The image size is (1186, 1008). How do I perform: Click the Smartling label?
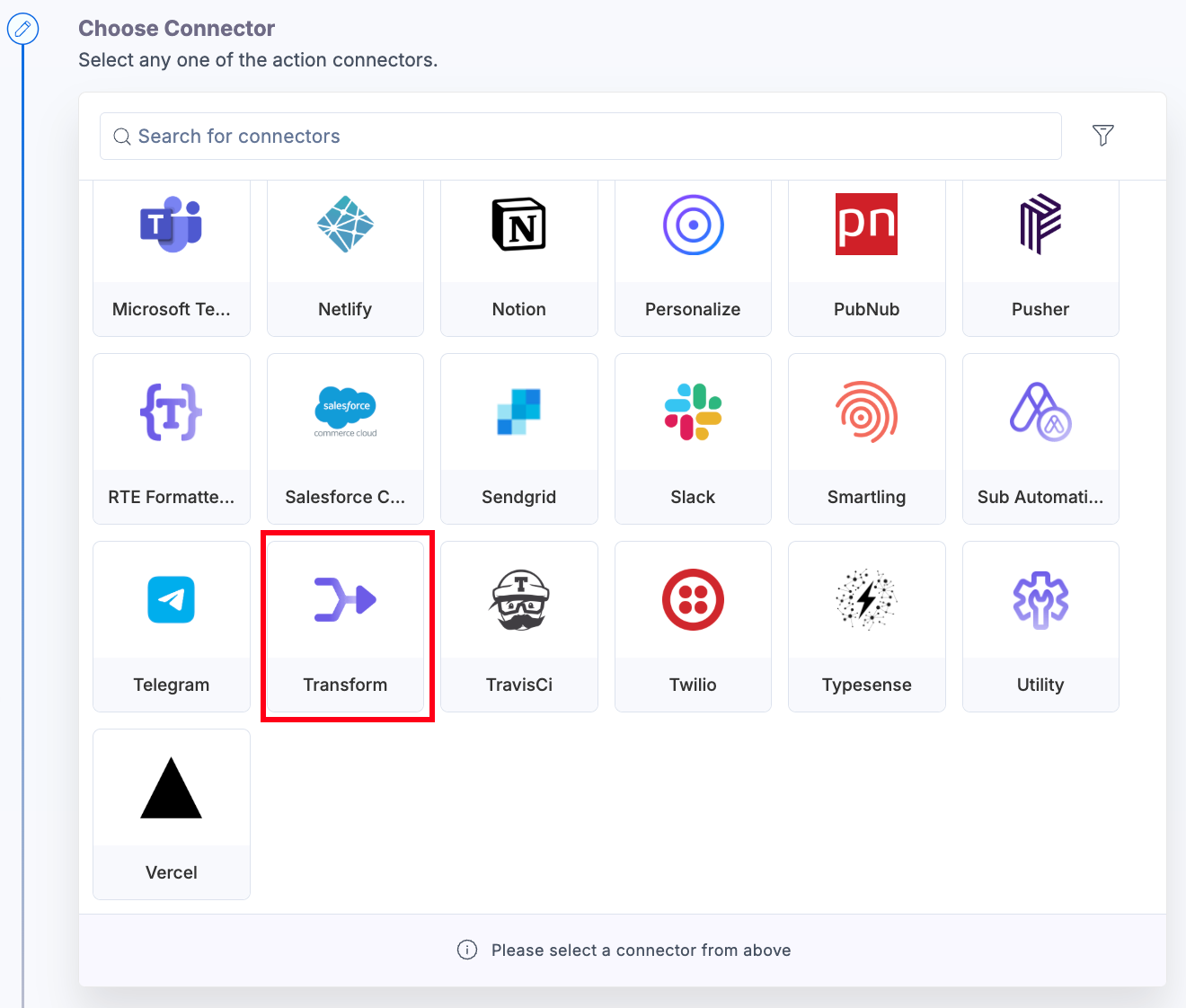coord(867,497)
